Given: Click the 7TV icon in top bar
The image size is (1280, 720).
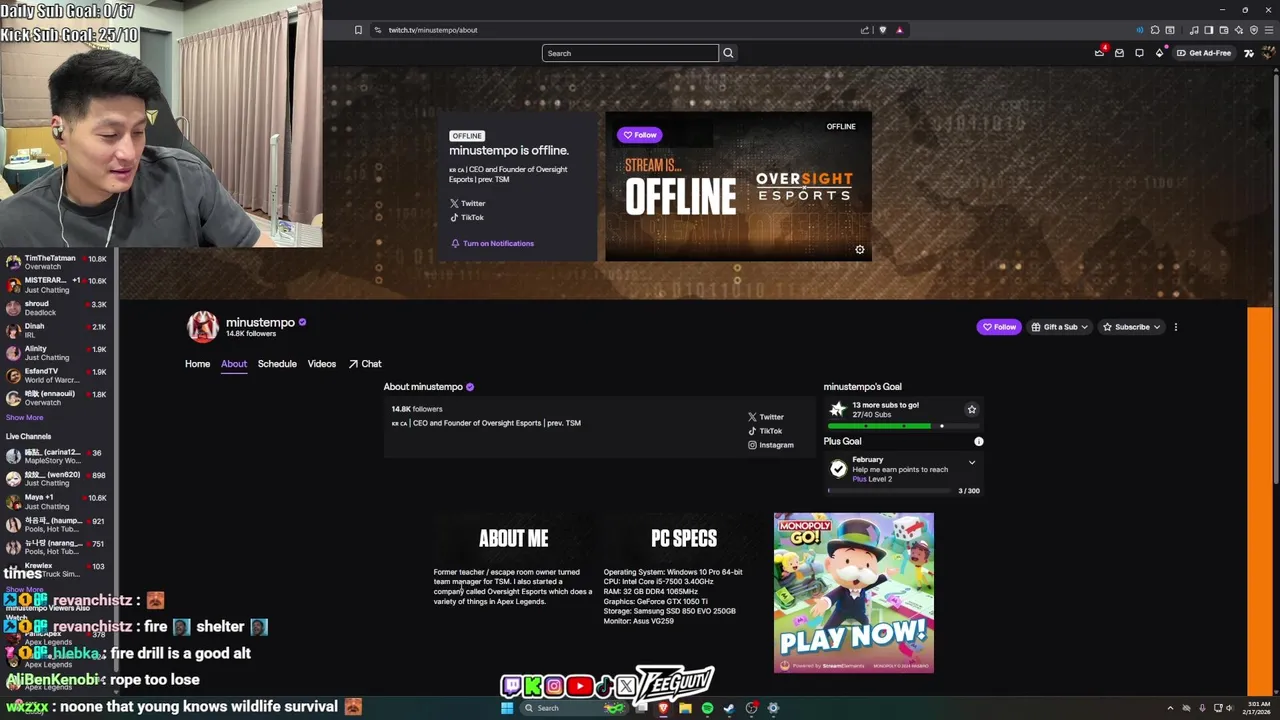Looking at the screenshot, I should point(1248,53).
